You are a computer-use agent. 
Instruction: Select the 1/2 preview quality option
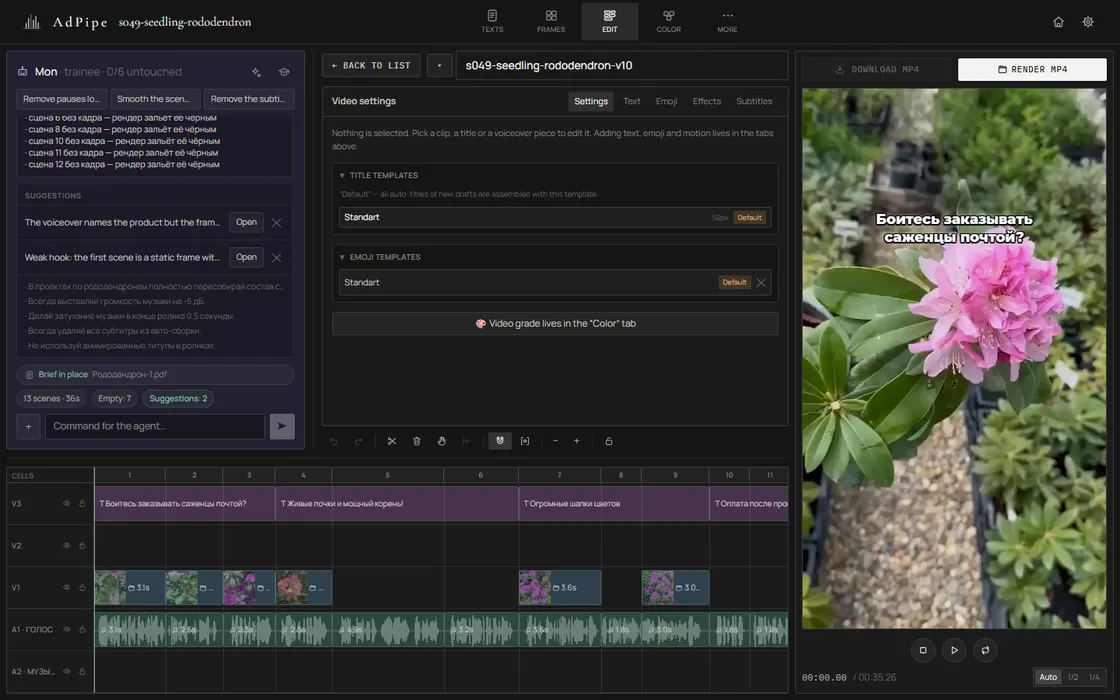point(1073,677)
